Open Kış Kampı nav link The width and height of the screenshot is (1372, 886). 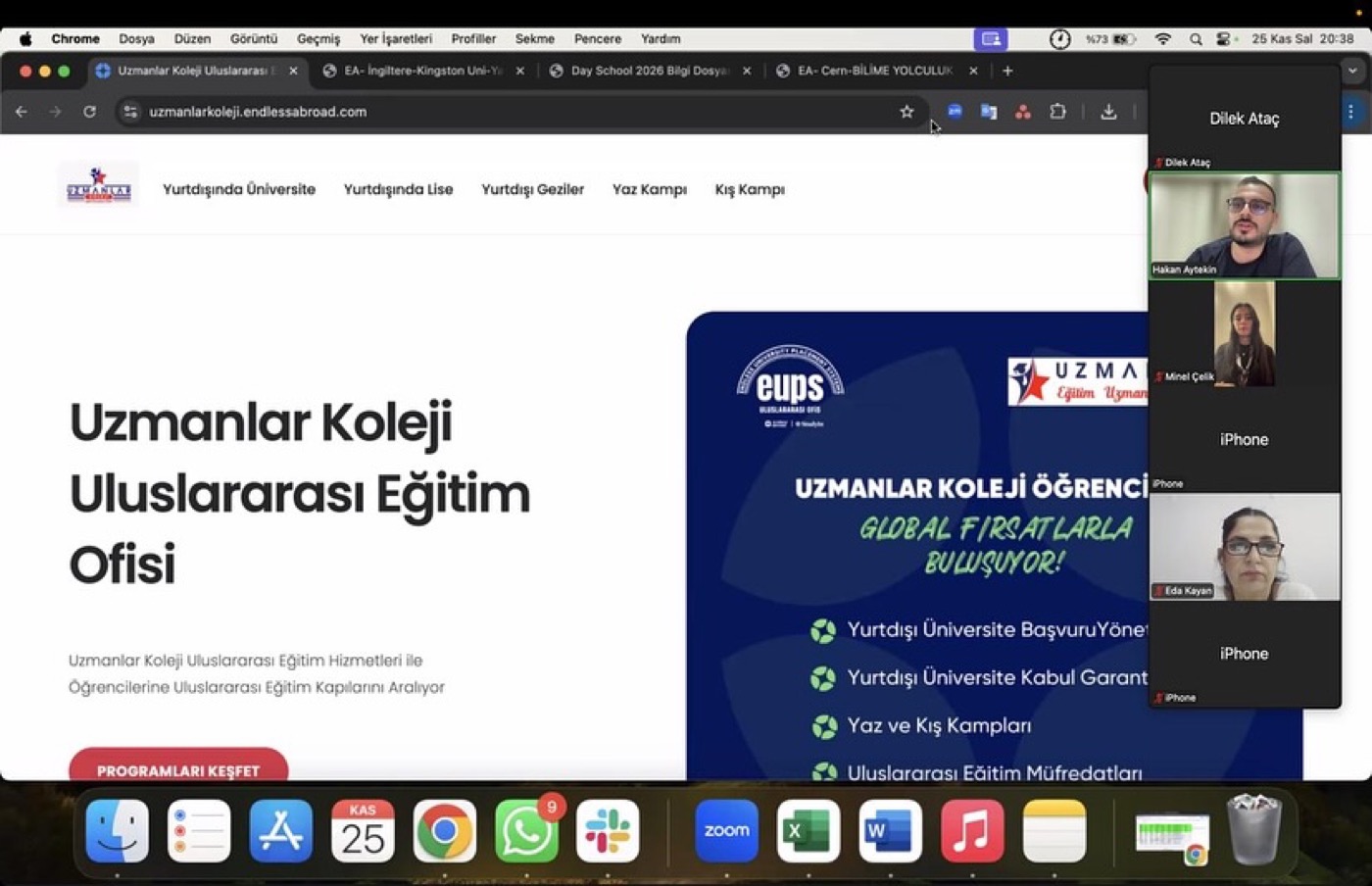click(x=750, y=189)
